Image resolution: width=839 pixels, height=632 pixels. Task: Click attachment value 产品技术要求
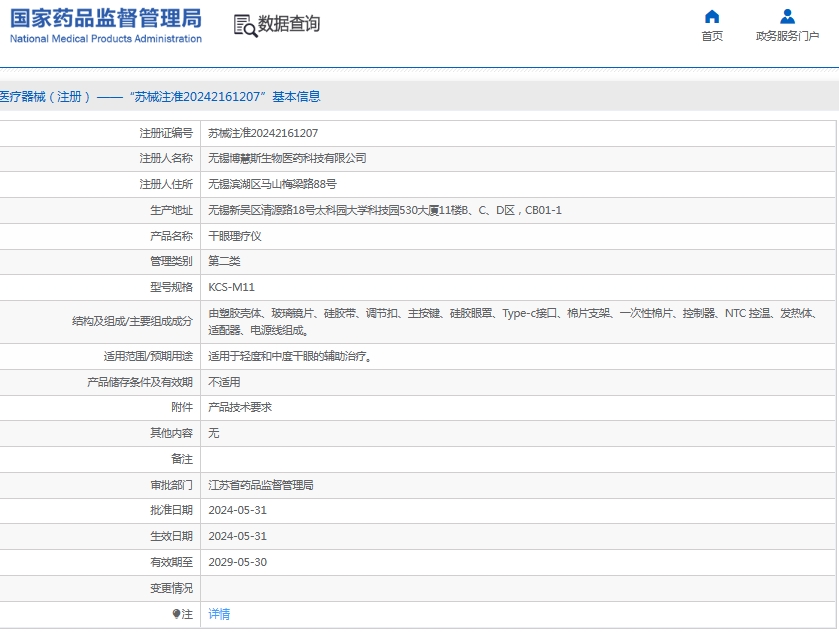[x=240, y=407]
